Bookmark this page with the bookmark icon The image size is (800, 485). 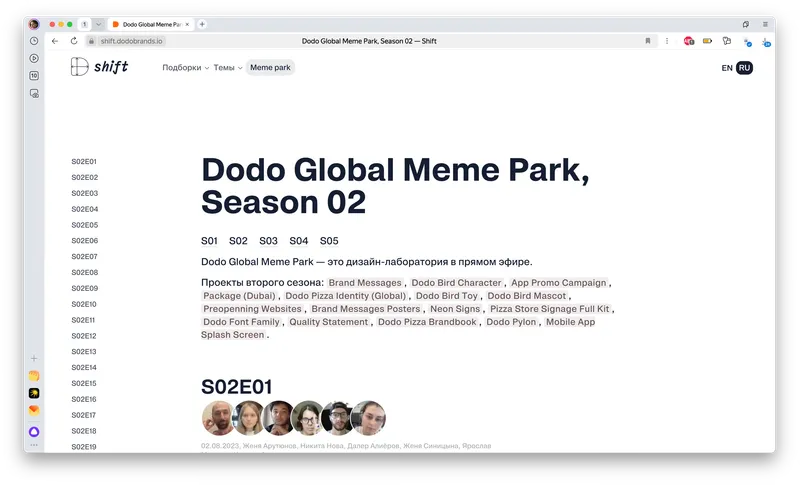pyautogui.click(x=648, y=41)
